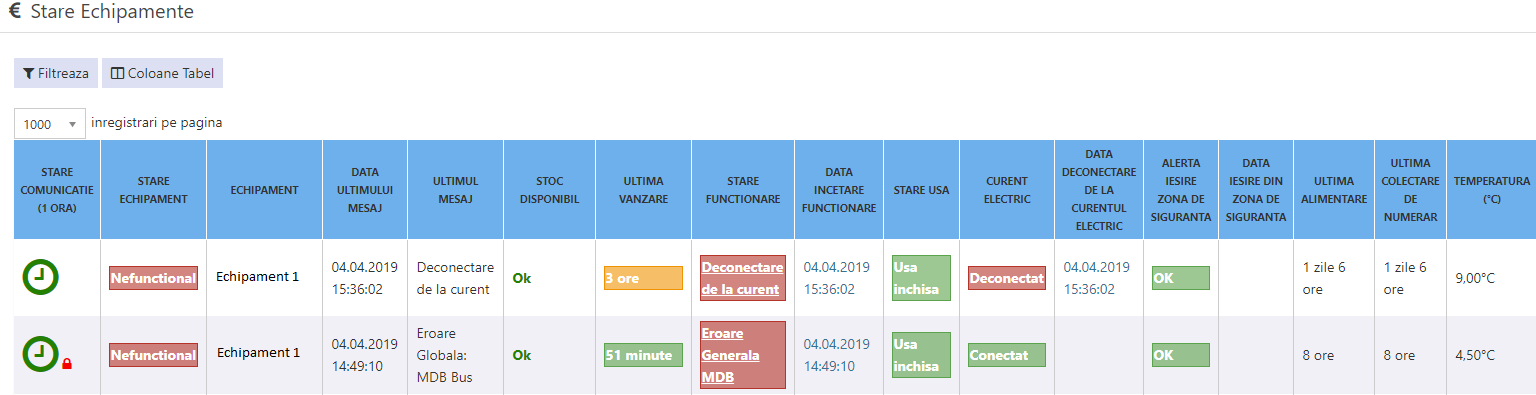Click the 04.04.2019 15:36:02 power disconnect date
This screenshot has width=1536, height=395.
point(1097,278)
